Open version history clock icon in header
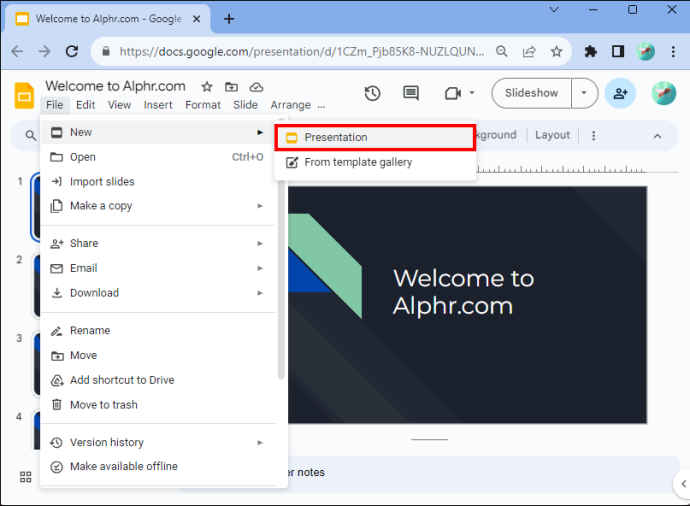This screenshot has height=506, width=690. [x=372, y=93]
